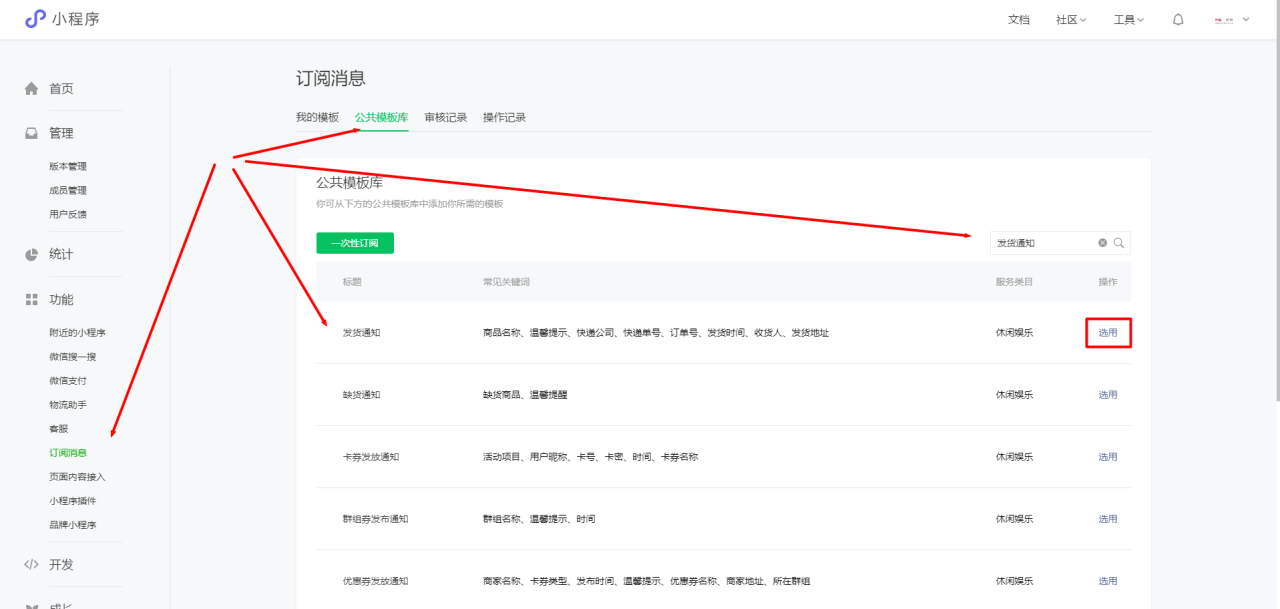Click the 管理 inbox icon in sidebar
The height and width of the screenshot is (609, 1280).
(32, 134)
